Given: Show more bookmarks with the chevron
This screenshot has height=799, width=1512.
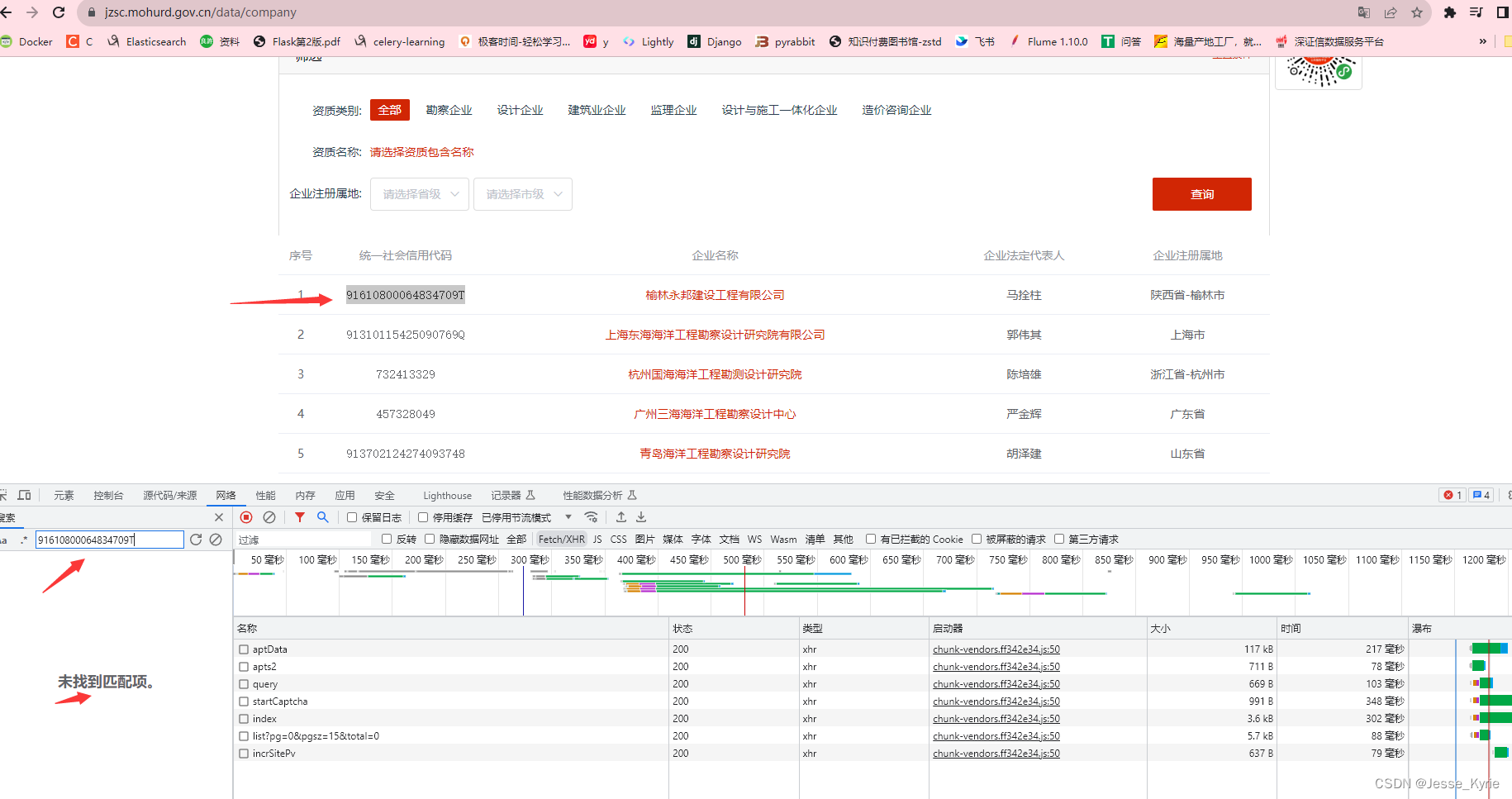Looking at the screenshot, I should pyautogui.click(x=1483, y=41).
